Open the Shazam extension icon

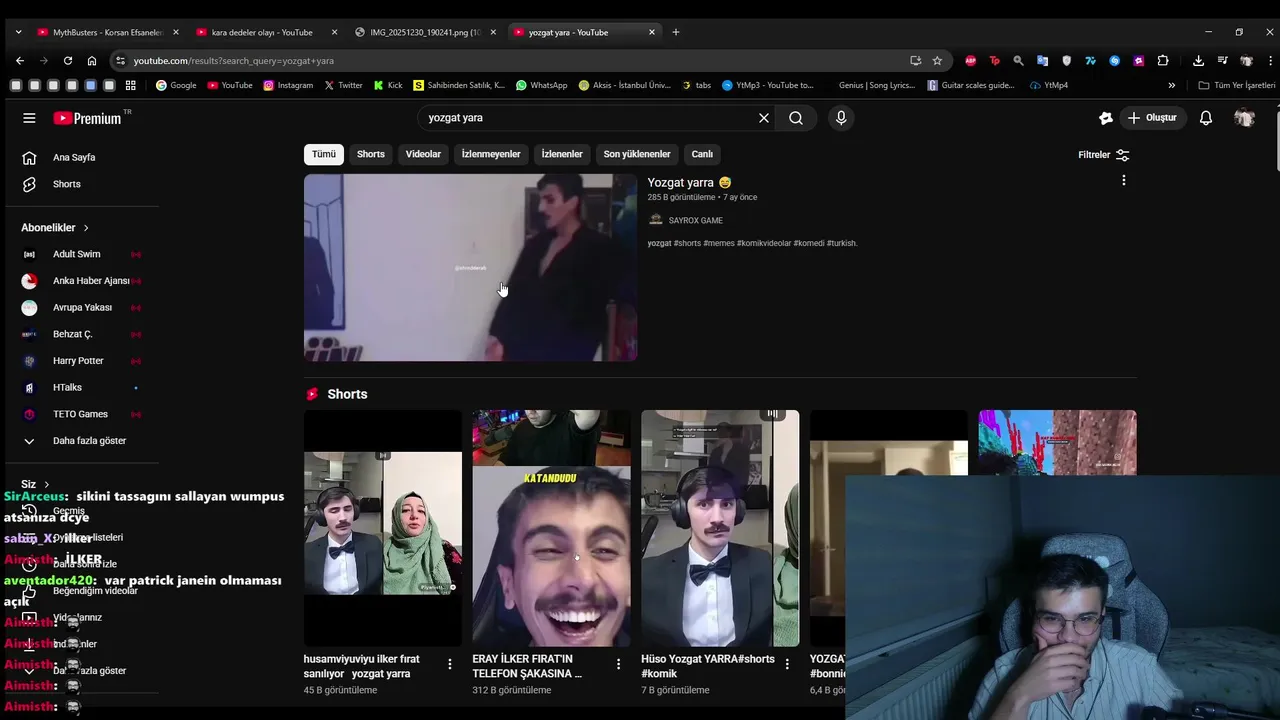pyautogui.click(x=1115, y=61)
